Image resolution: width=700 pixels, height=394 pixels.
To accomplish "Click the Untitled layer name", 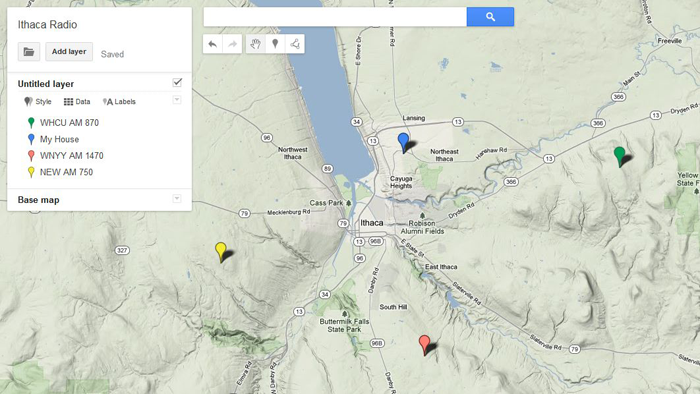I will [46, 84].
